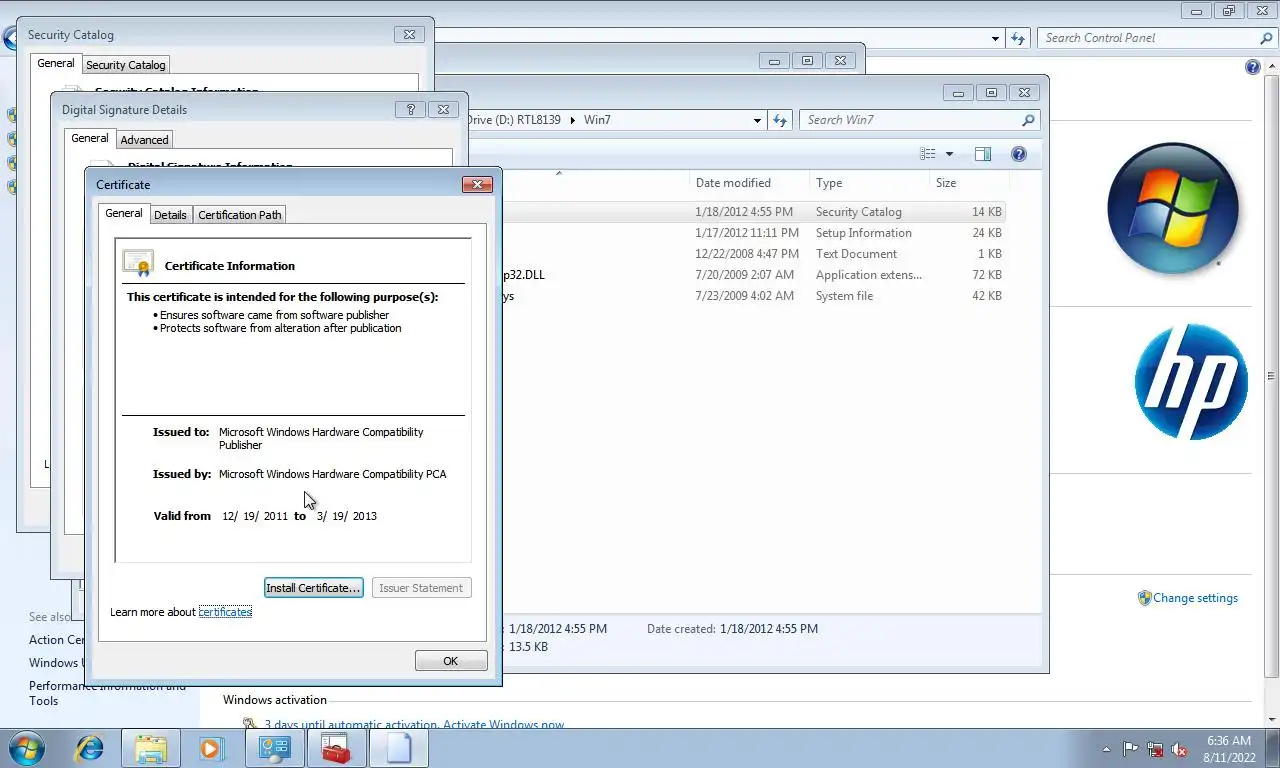Viewport: 1280px width, 768px height.
Task: Expand the RTL8139 breadcrumb arrow before Win7
Action: tap(574, 120)
